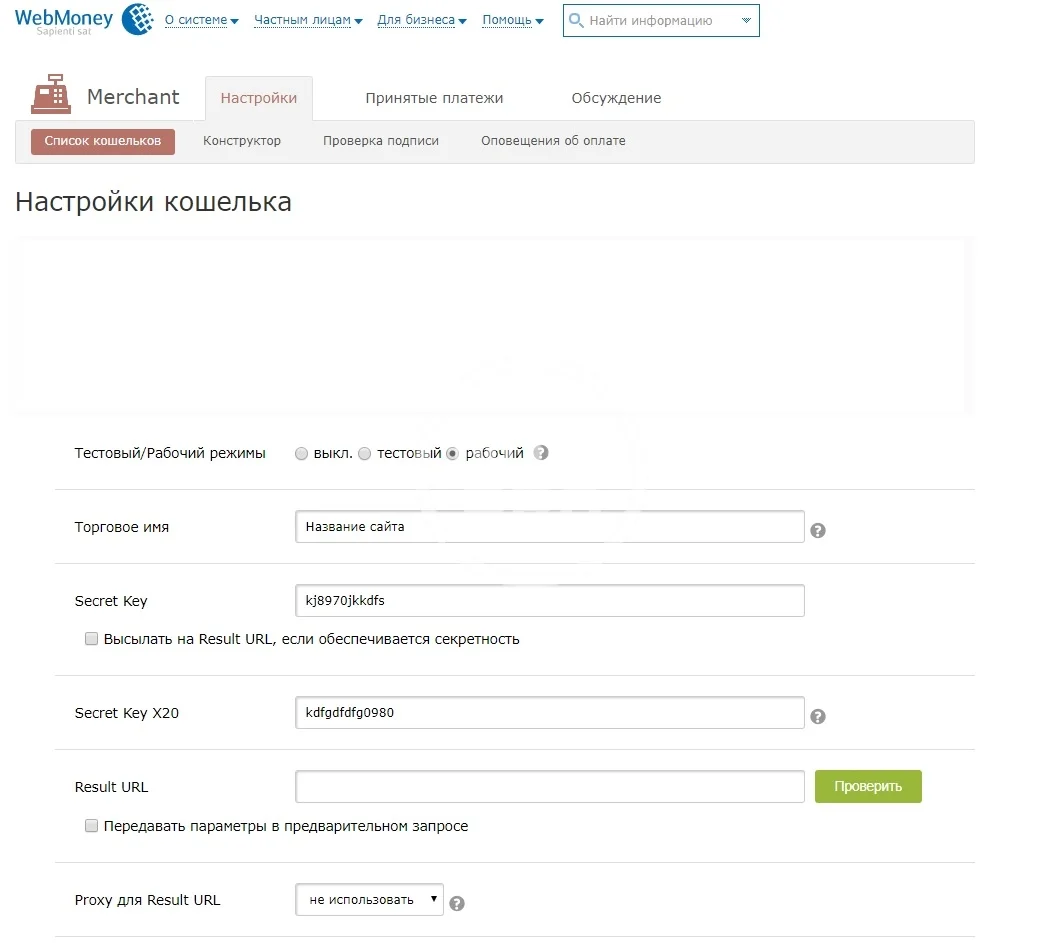This screenshot has height=943, width=1061.
Task: Switch to the Принятые платежи tab
Action: click(x=434, y=98)
